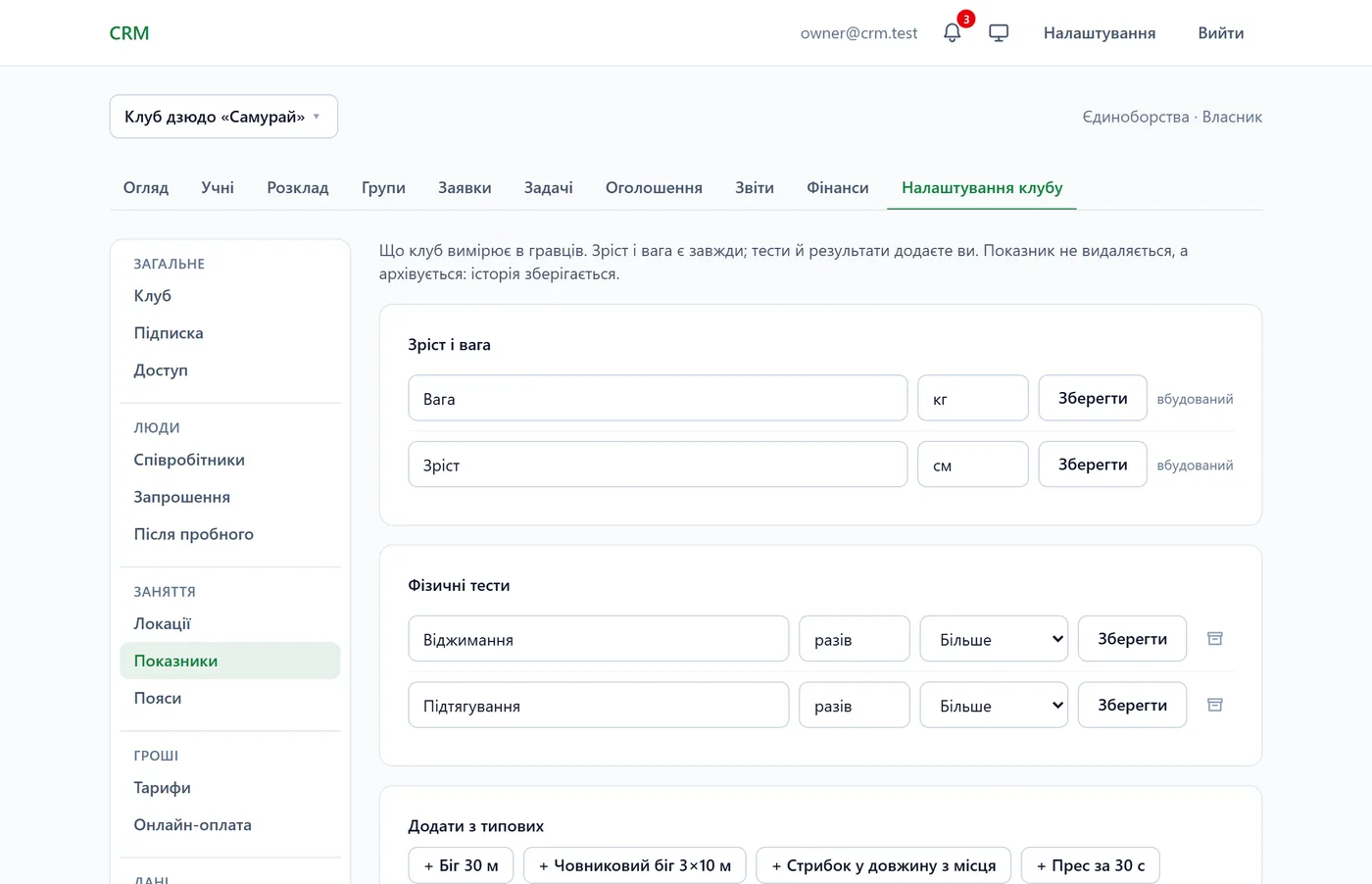Image resolution: width=1372 pixels, height=884 pixels.
Task: Go to Співробітники in the sidebar
Action: (230, 460)
